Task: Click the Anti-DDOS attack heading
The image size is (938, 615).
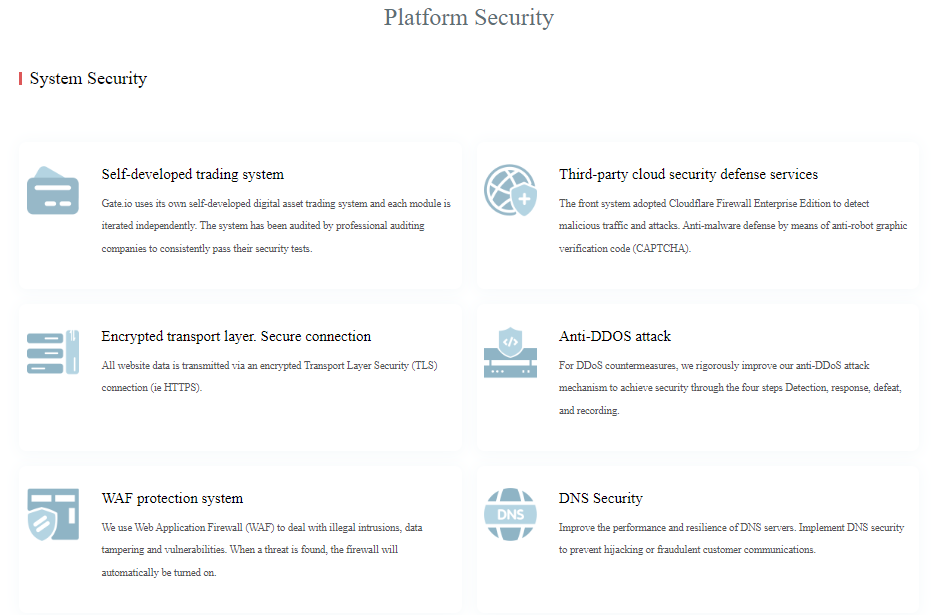Action: 615,336
